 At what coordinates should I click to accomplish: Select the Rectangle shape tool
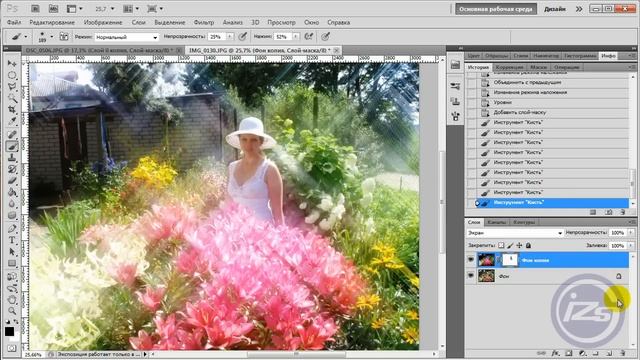(x=12, y=263)
